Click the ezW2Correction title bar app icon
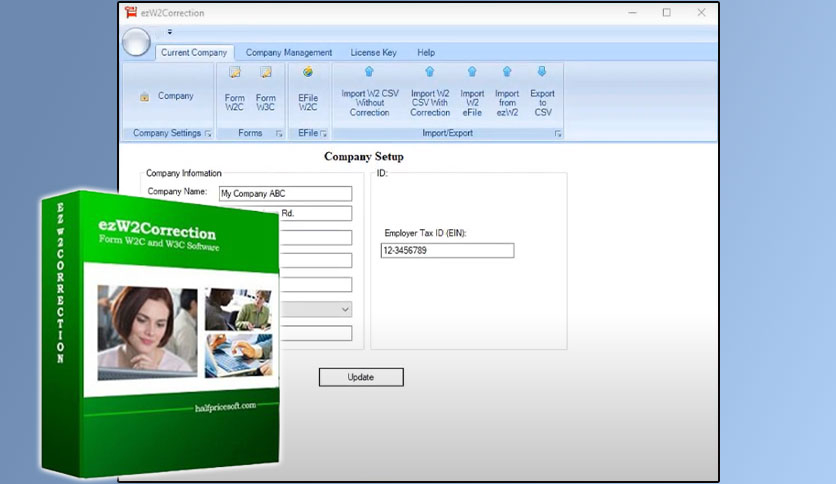836x484 pixels. (x=131, y=12)
